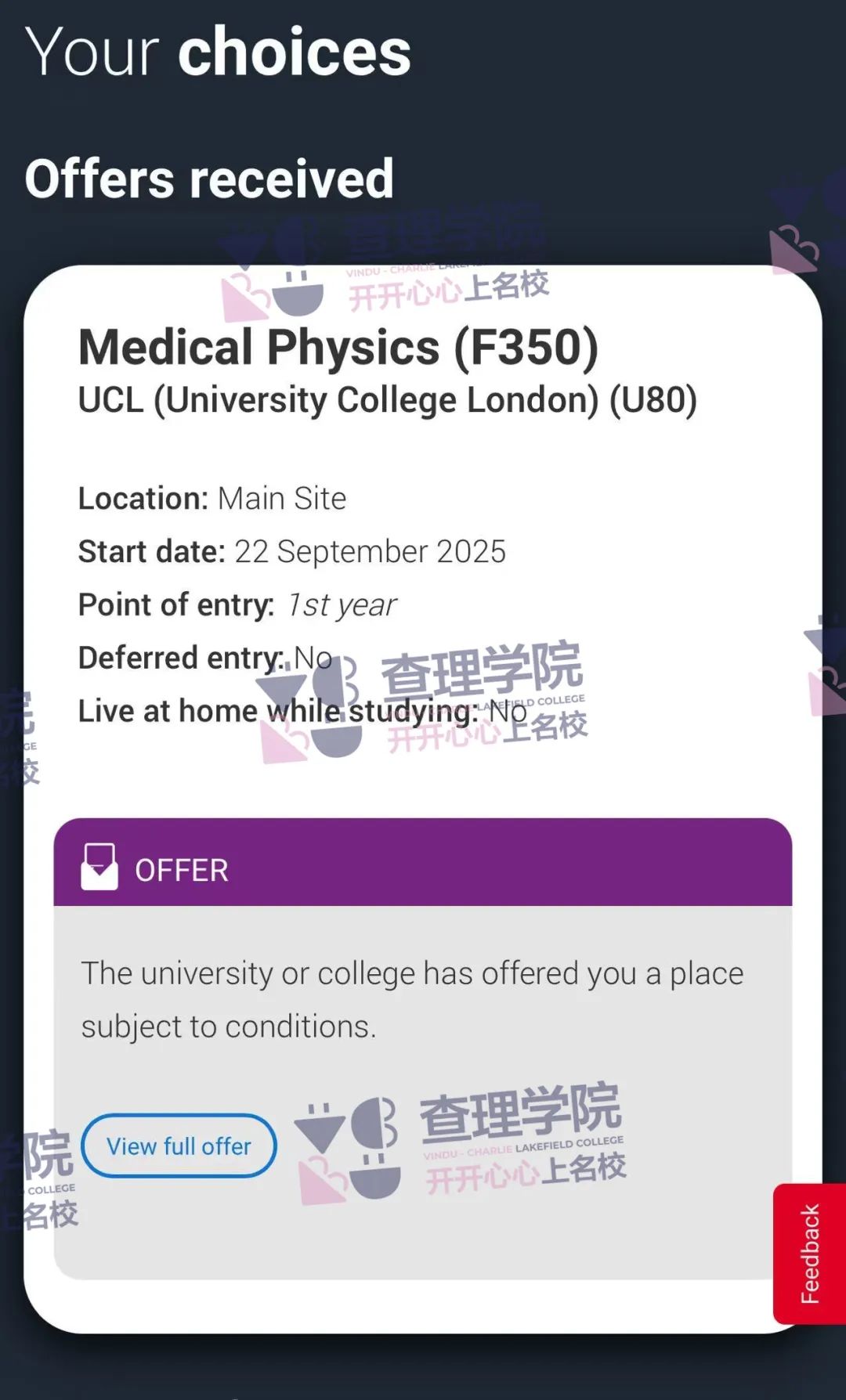Click the View full offer button

coord(179,1146)
